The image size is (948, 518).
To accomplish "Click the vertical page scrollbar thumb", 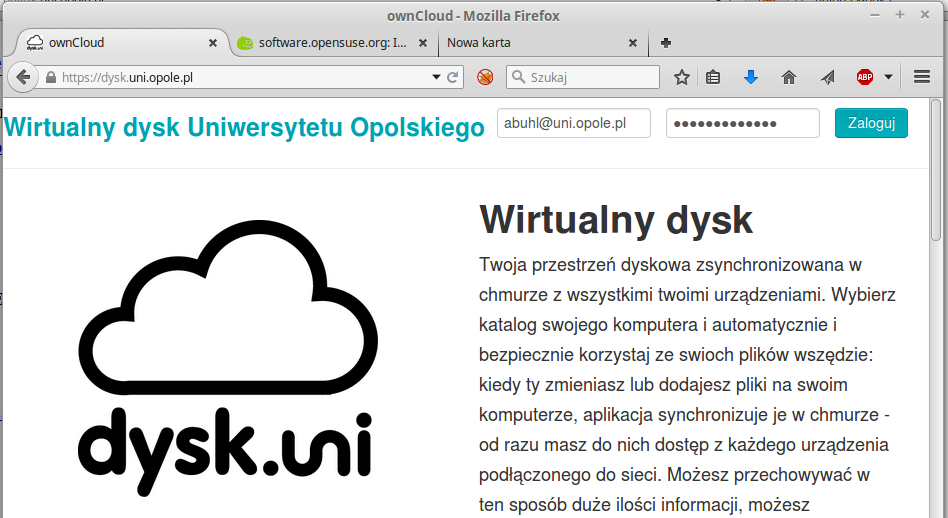I will [937, 170].
